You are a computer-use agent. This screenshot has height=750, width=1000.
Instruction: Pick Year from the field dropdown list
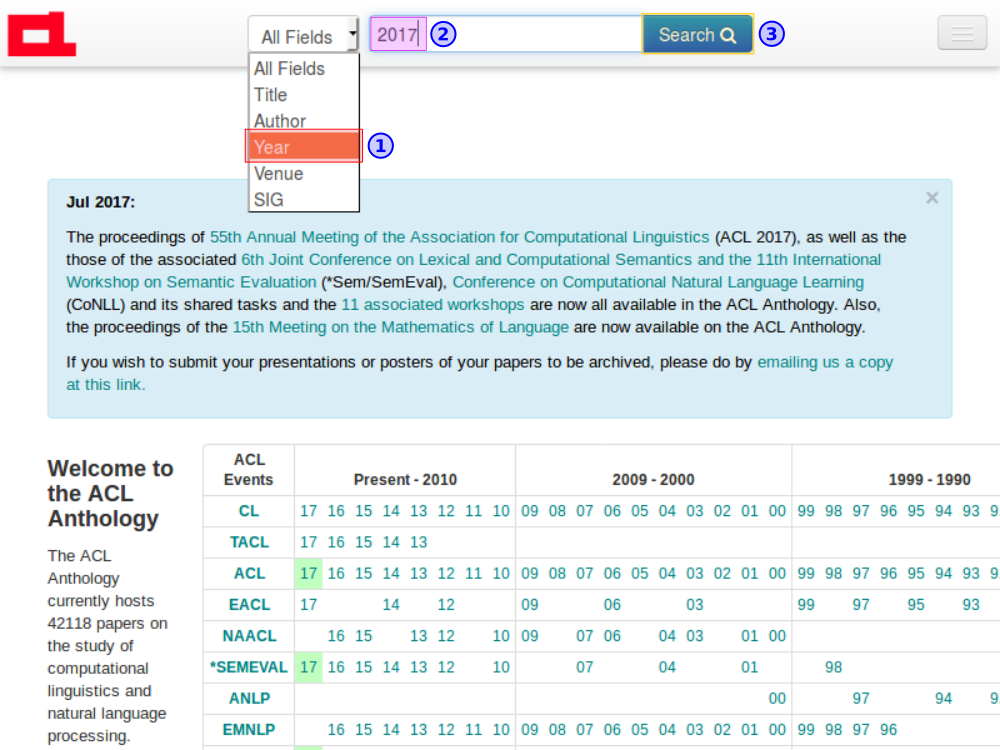tap(304, 147)
